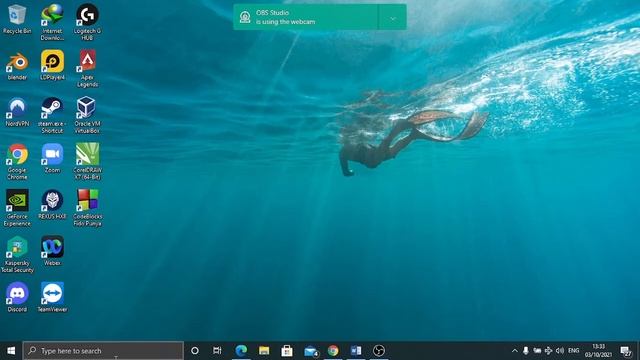Open Task View on taskbar
The image size is (640, 360).
tap(217, 351)
